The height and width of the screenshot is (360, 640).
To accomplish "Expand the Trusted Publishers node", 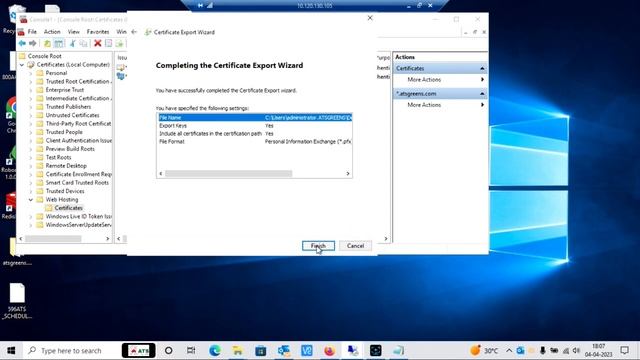I will pyautogui.click(x=31, y=107).
